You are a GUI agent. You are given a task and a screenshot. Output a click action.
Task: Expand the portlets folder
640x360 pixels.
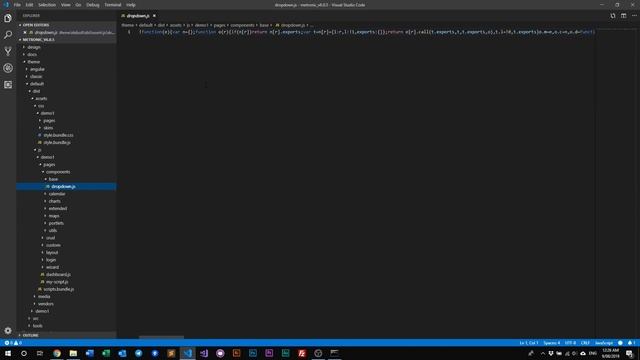point(56,223)
